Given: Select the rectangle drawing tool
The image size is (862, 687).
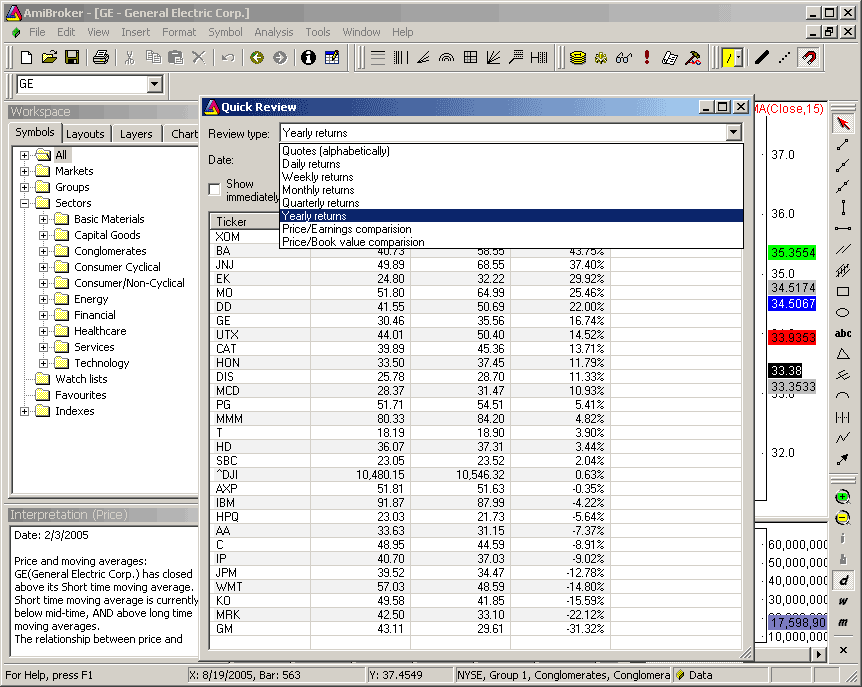Looking at the screenshot, I should coord(843,291).
